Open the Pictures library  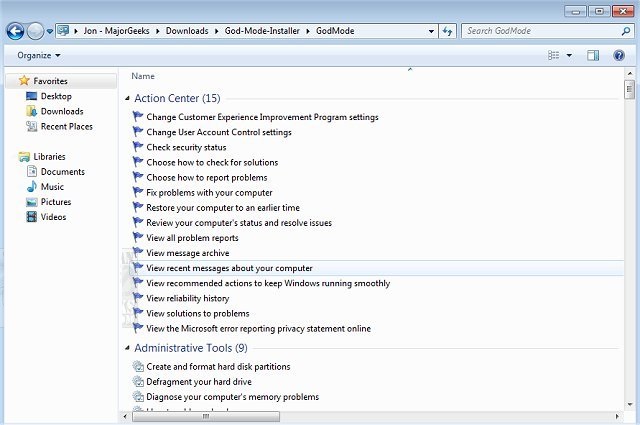pyautogui.click(x=56, y=202)
